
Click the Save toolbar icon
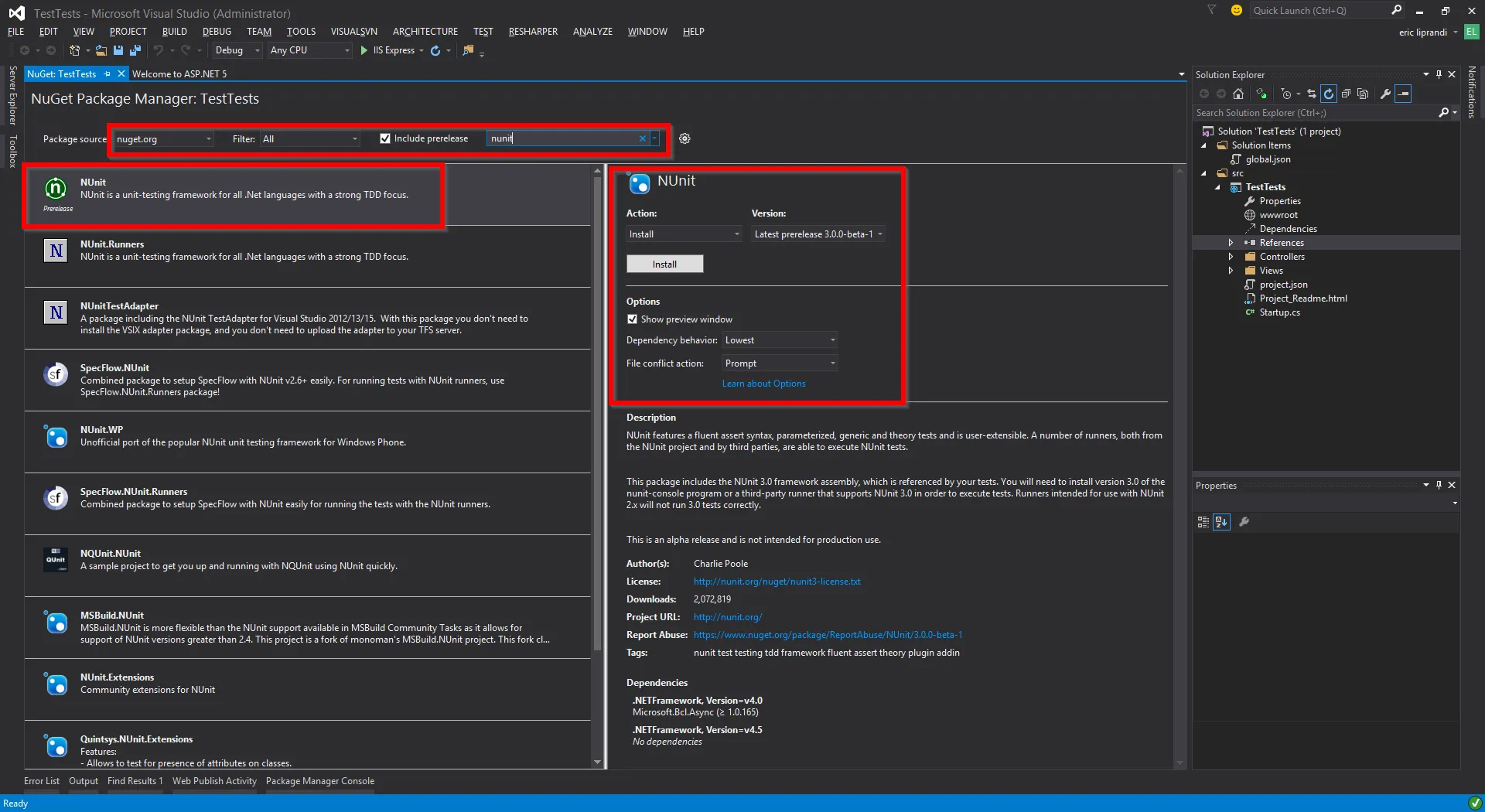point(118,50)
